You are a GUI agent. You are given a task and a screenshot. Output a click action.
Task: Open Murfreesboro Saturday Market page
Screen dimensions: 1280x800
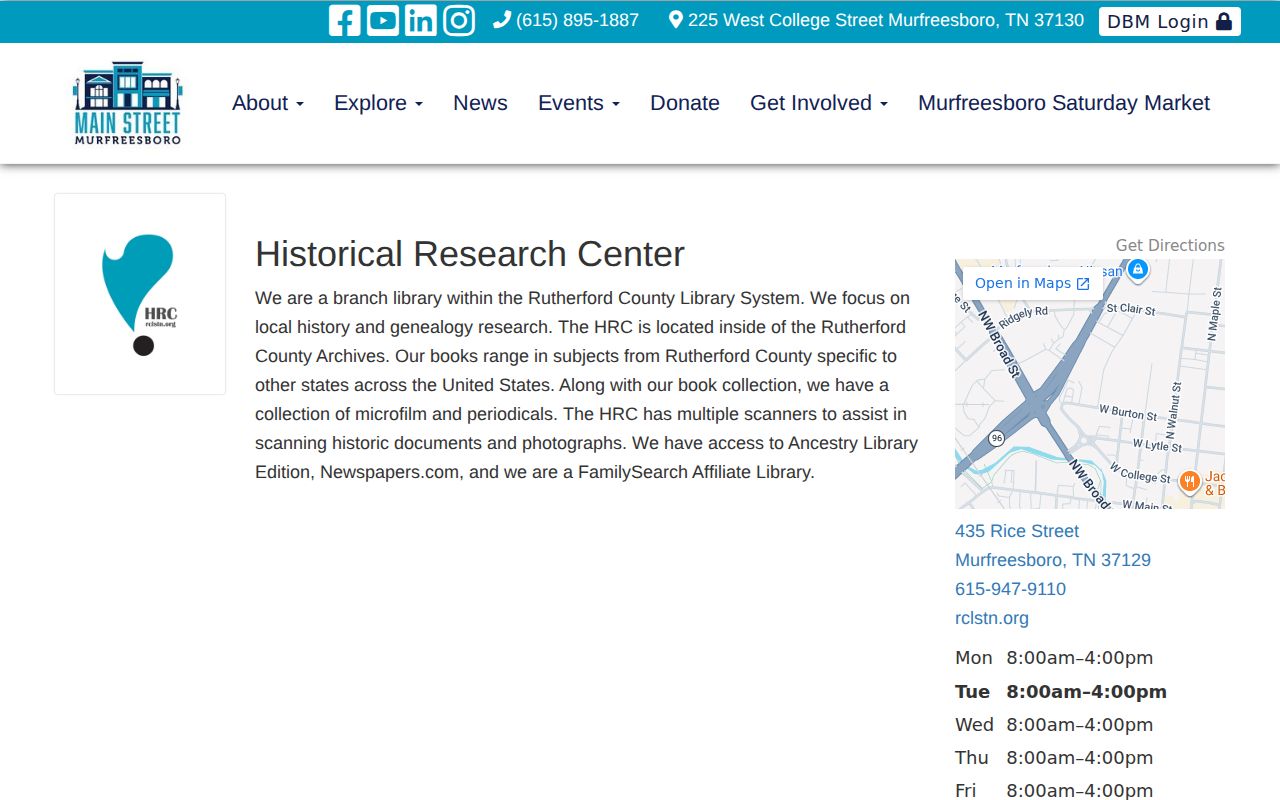pyautogui.click(x=1064, y=103)
